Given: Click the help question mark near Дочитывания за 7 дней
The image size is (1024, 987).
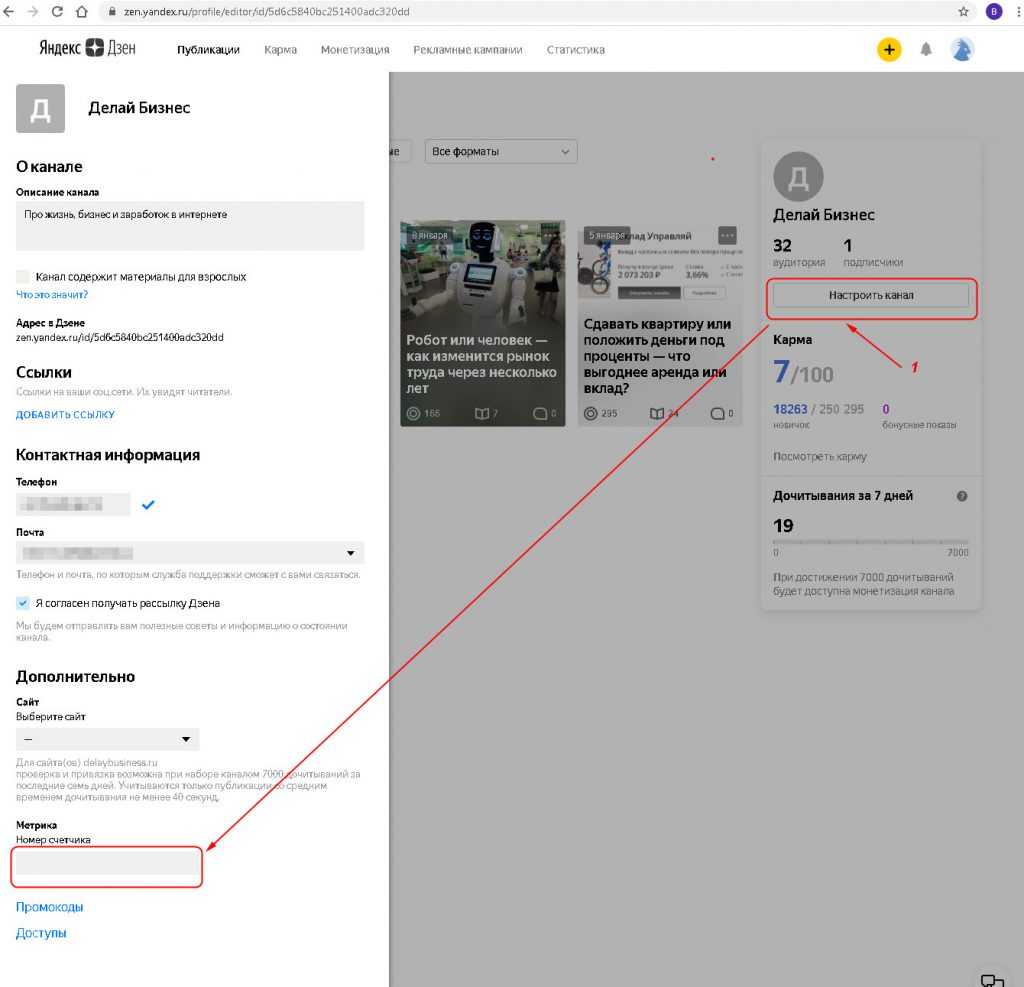Looking at the screenshot, I should (x=962, y=496).
